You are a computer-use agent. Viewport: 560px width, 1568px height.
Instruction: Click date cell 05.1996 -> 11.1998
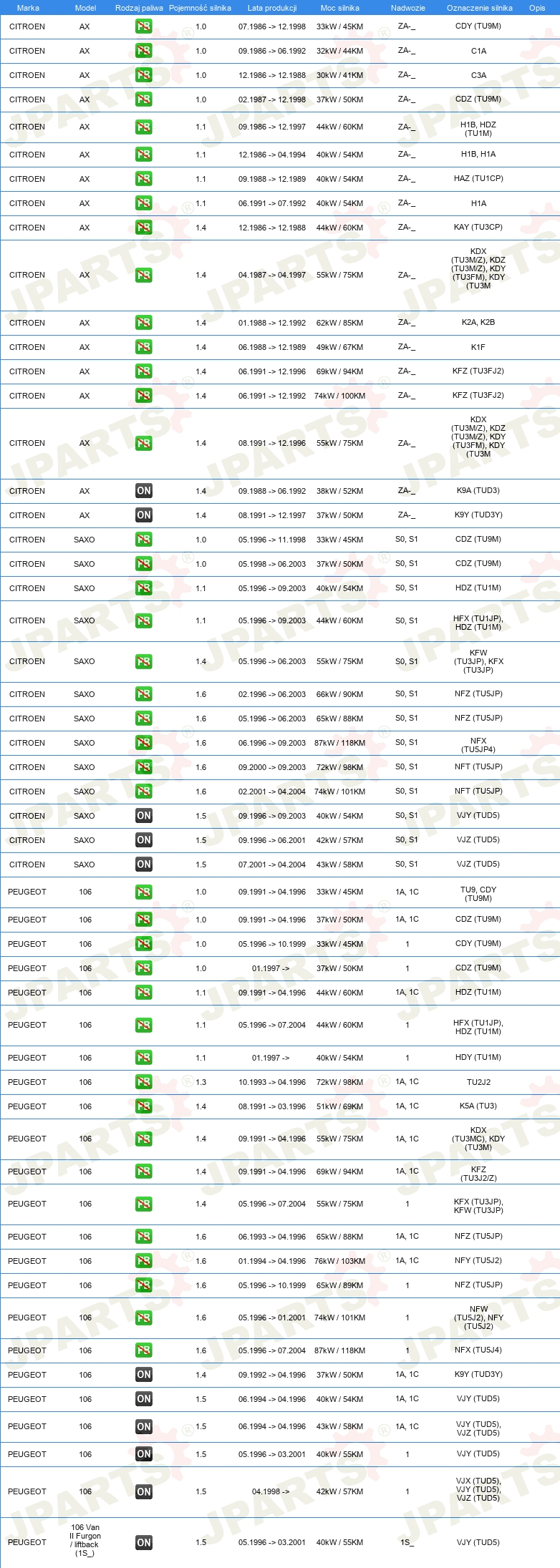coord(272,540)
